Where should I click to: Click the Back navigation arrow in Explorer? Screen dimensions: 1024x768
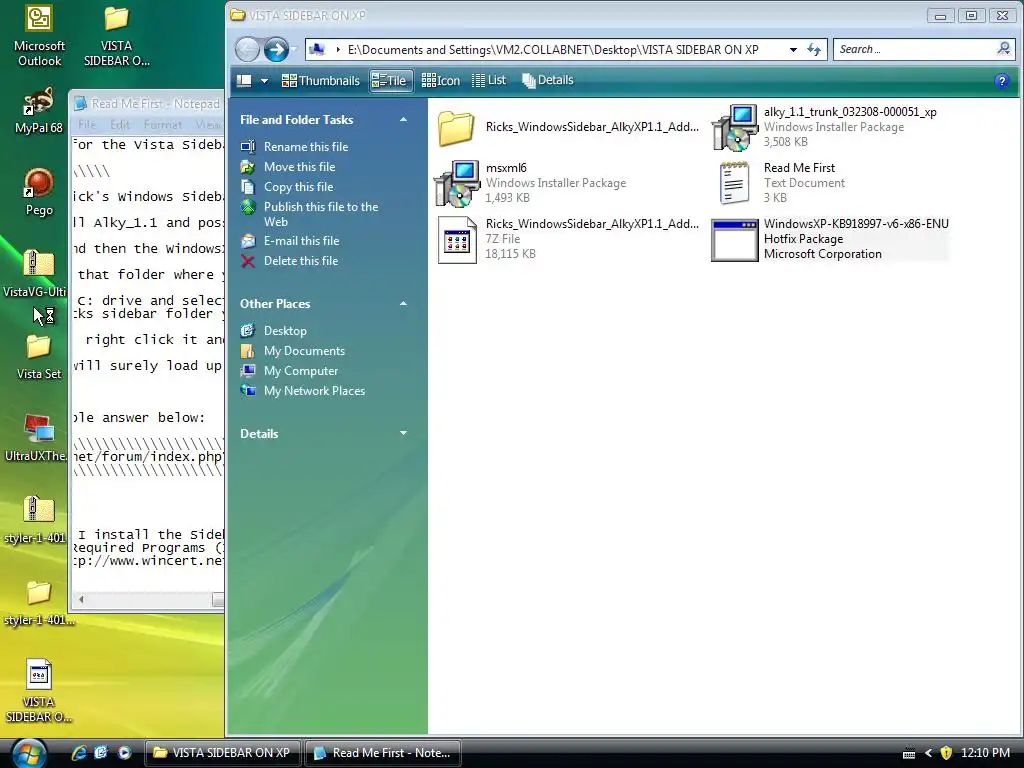point(248,50)
